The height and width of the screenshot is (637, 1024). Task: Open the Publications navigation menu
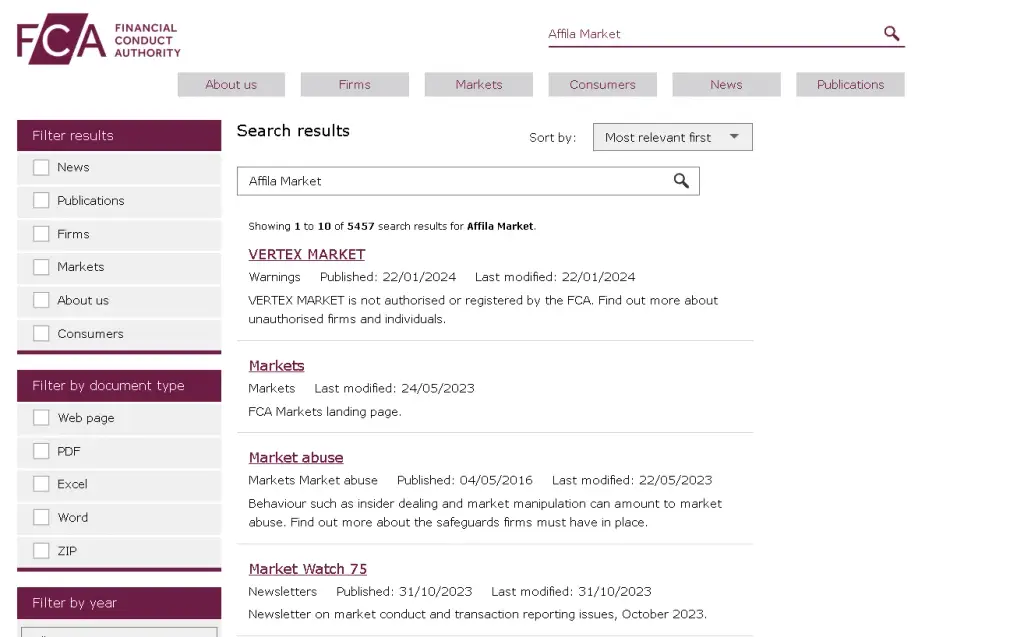[x=850, y=84]
